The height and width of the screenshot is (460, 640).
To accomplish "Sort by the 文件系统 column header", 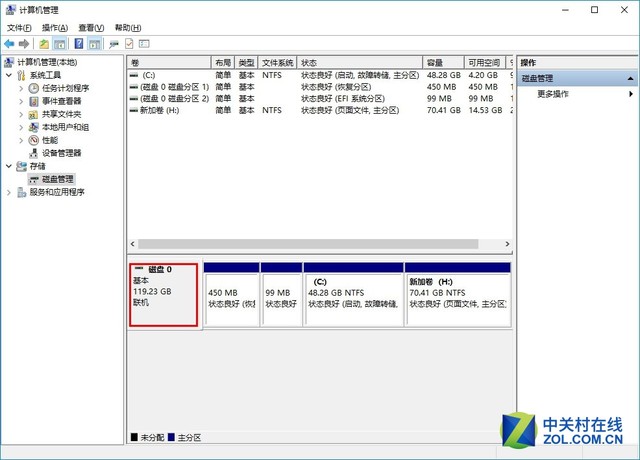I will 278,62.
